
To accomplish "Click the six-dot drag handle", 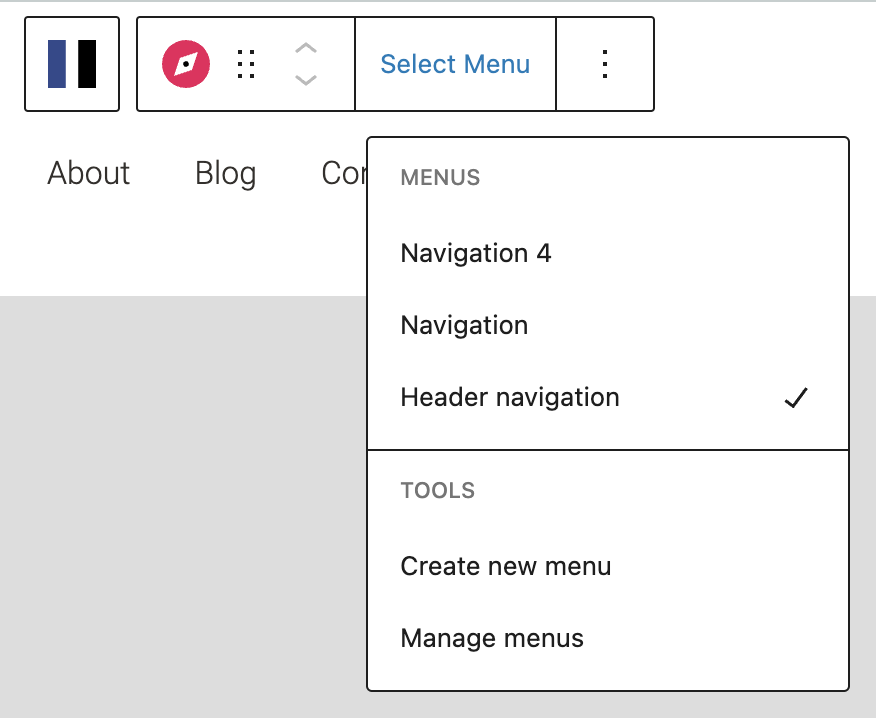I will point(246,65).
